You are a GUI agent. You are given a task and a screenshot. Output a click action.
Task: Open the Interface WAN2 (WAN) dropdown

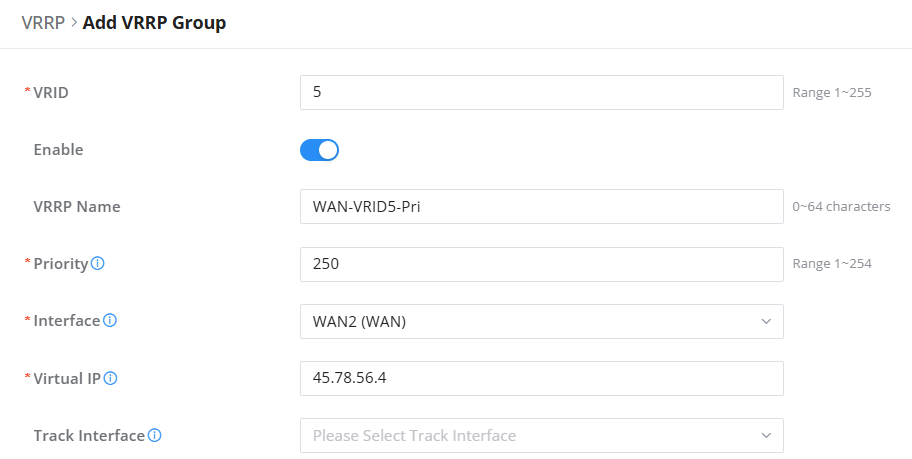pyautogui.click(x=542, y=321)
